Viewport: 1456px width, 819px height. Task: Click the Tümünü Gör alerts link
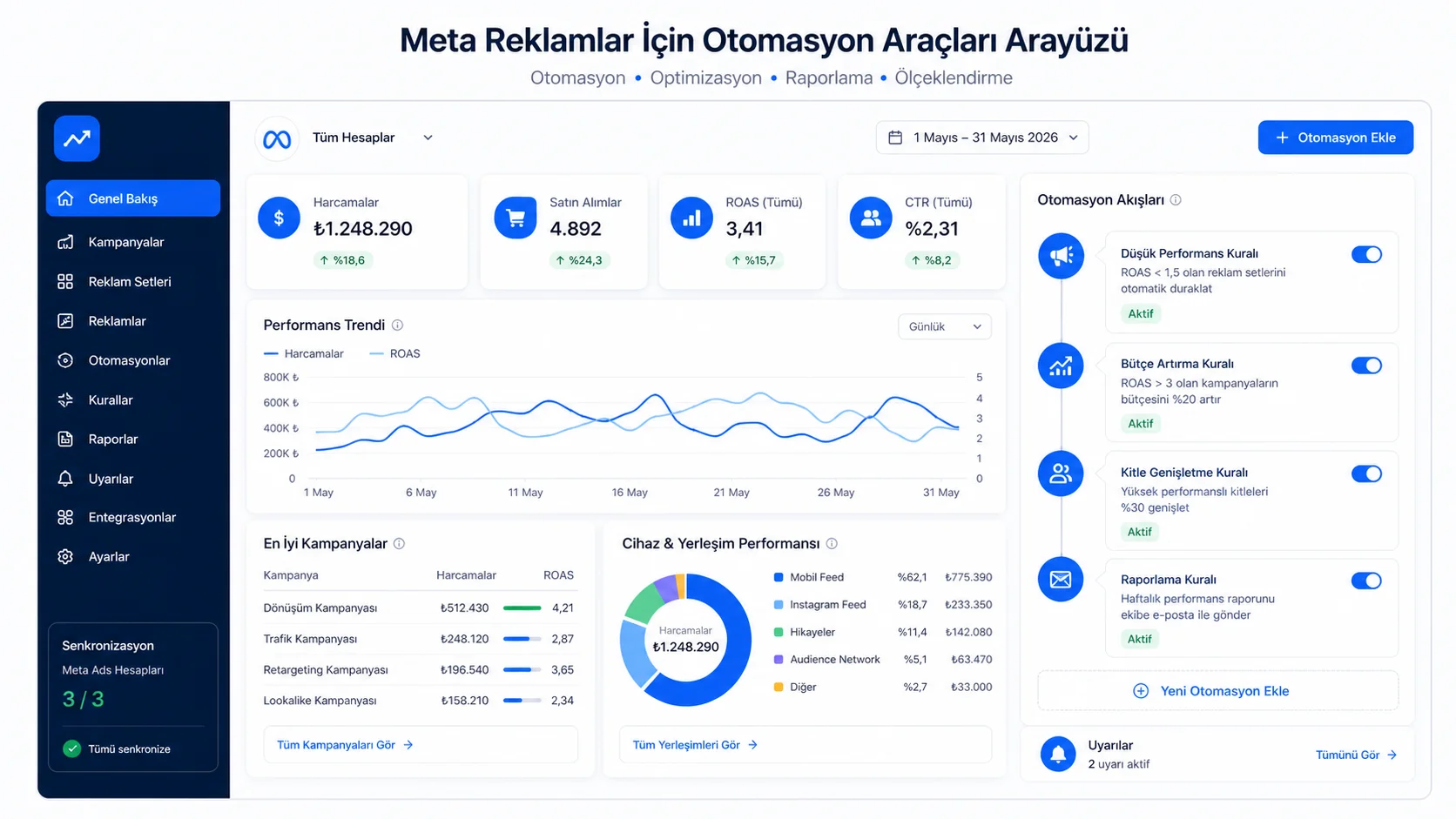(x=1356, y=755)
